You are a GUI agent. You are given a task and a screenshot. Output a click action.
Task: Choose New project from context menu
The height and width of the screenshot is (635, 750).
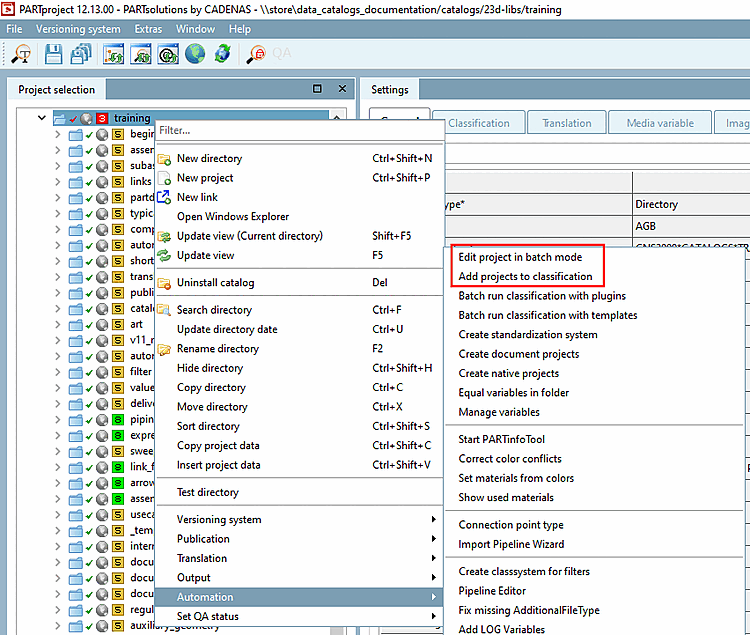pyautogui.click(x=205, y=178)
